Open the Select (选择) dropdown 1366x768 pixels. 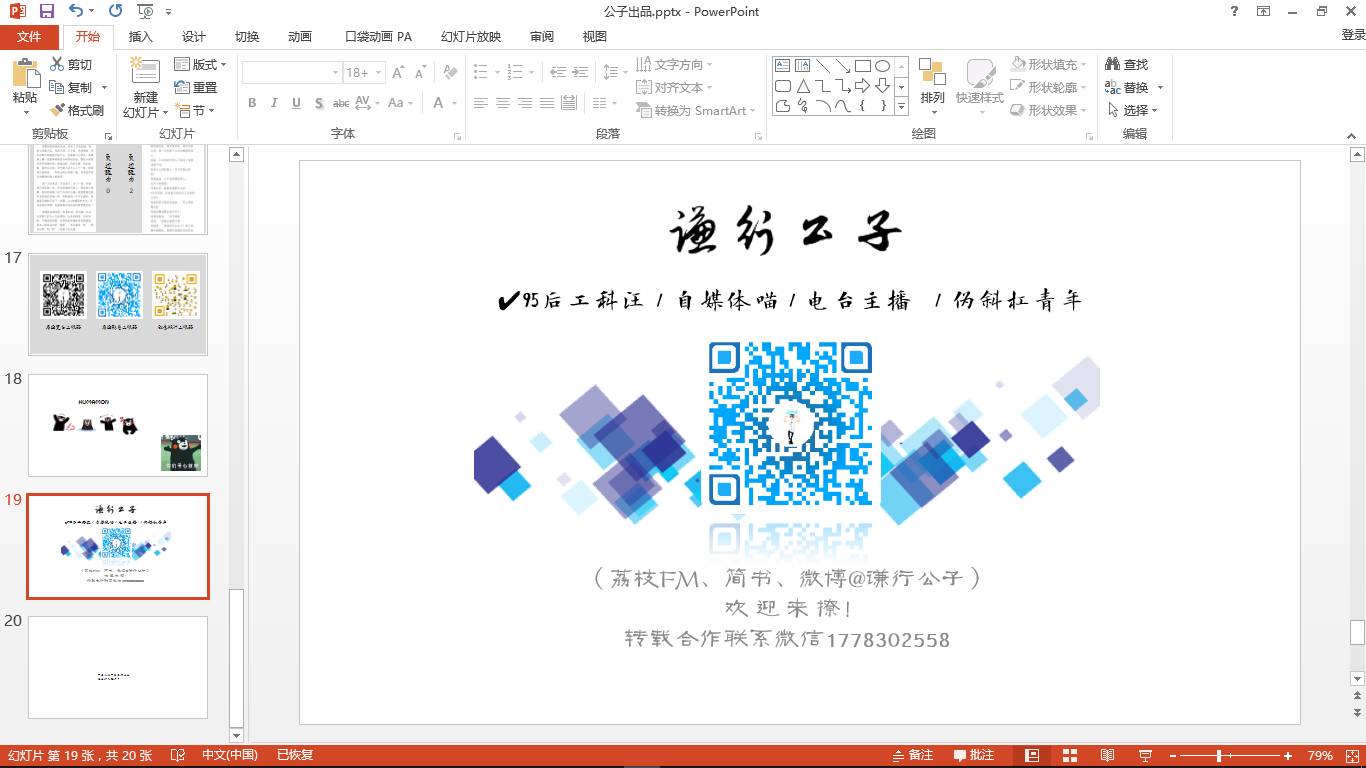click(1132, 110)
